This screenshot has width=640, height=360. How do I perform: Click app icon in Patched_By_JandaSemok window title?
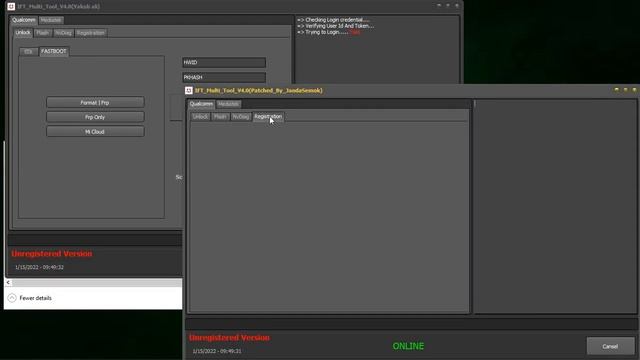(189, 90)
